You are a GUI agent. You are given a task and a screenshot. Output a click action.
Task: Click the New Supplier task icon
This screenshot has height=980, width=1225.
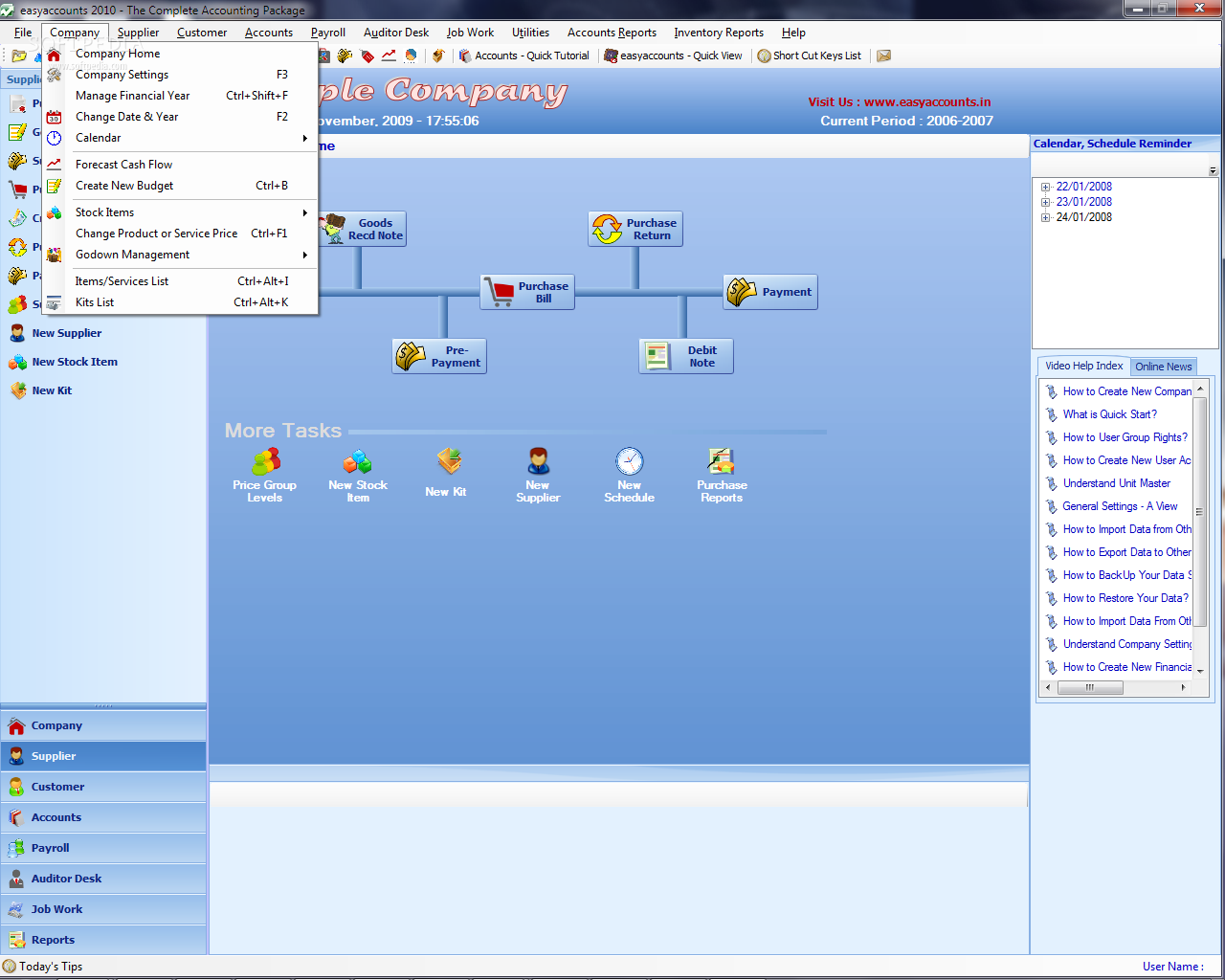[538, 476]
